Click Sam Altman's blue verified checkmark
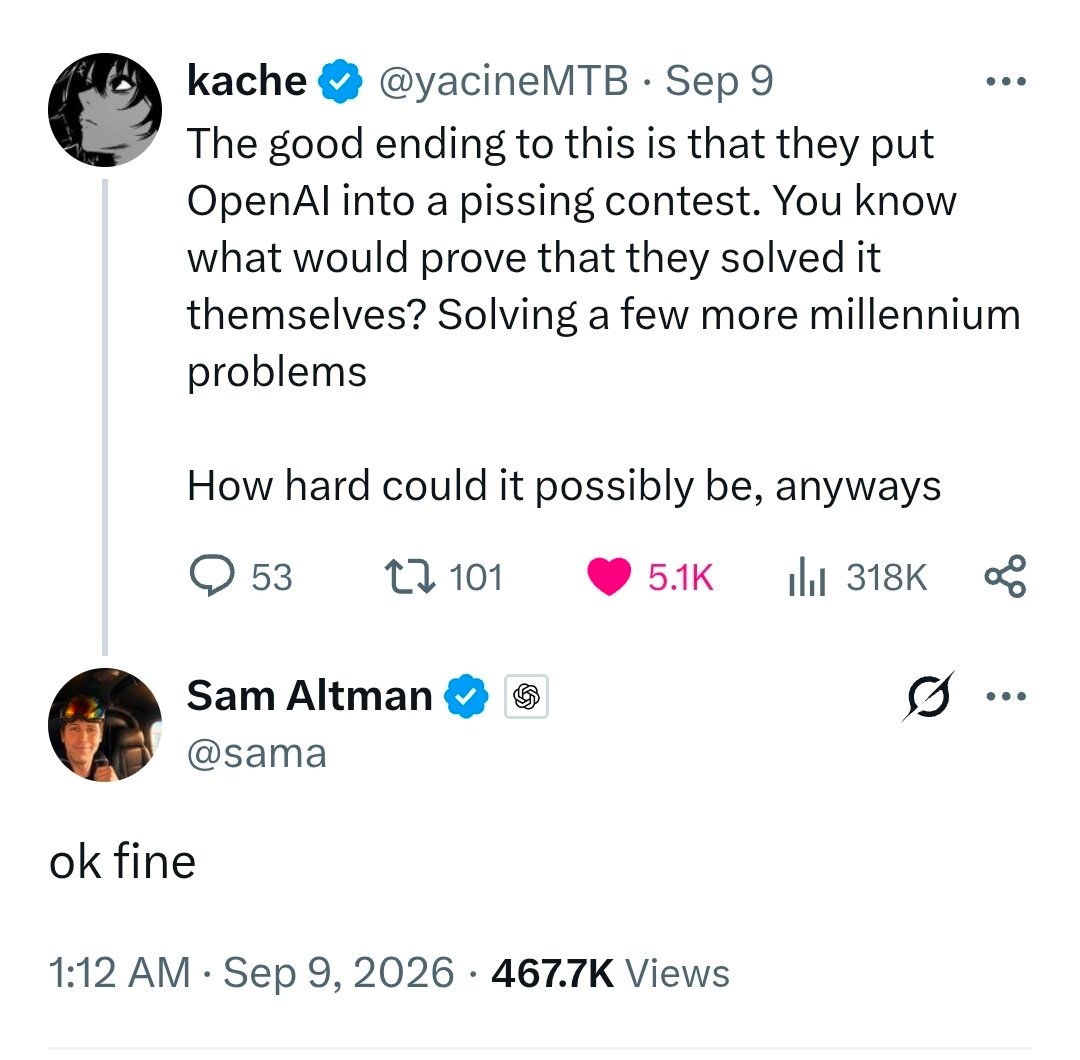 (466, 696)
